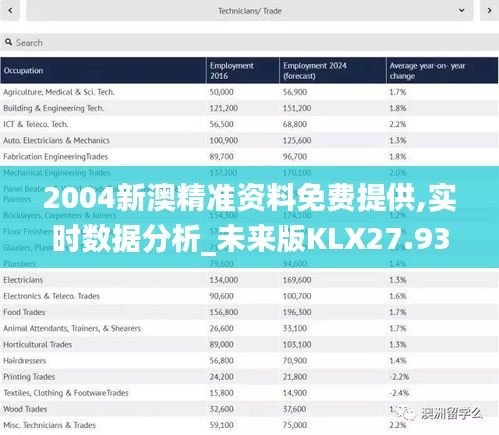Click 89,700 employment 2016 value
The height and width of the screenshot is (435, 499).
click(221, 156)
